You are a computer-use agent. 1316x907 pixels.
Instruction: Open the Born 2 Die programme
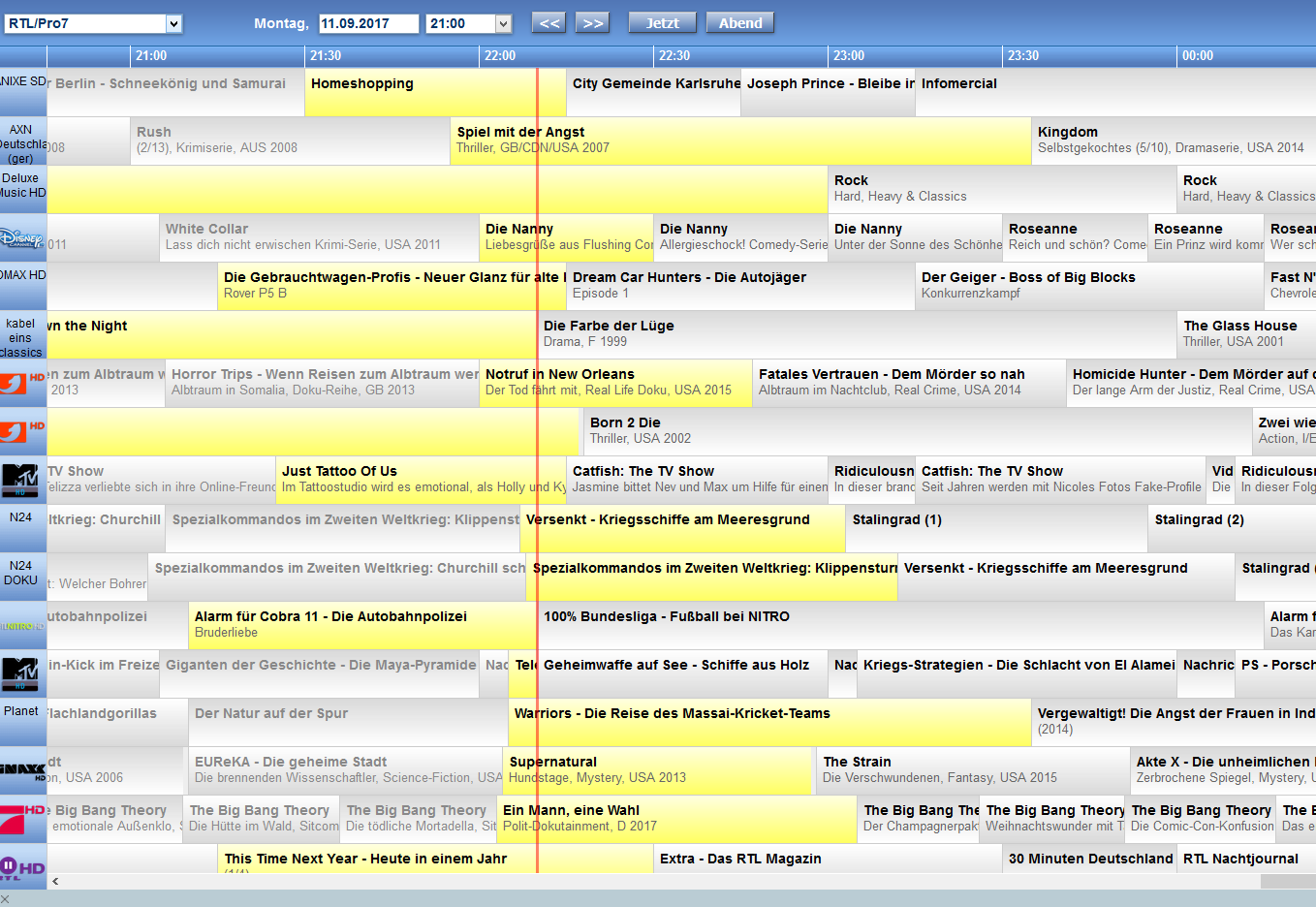coord(918,431)
